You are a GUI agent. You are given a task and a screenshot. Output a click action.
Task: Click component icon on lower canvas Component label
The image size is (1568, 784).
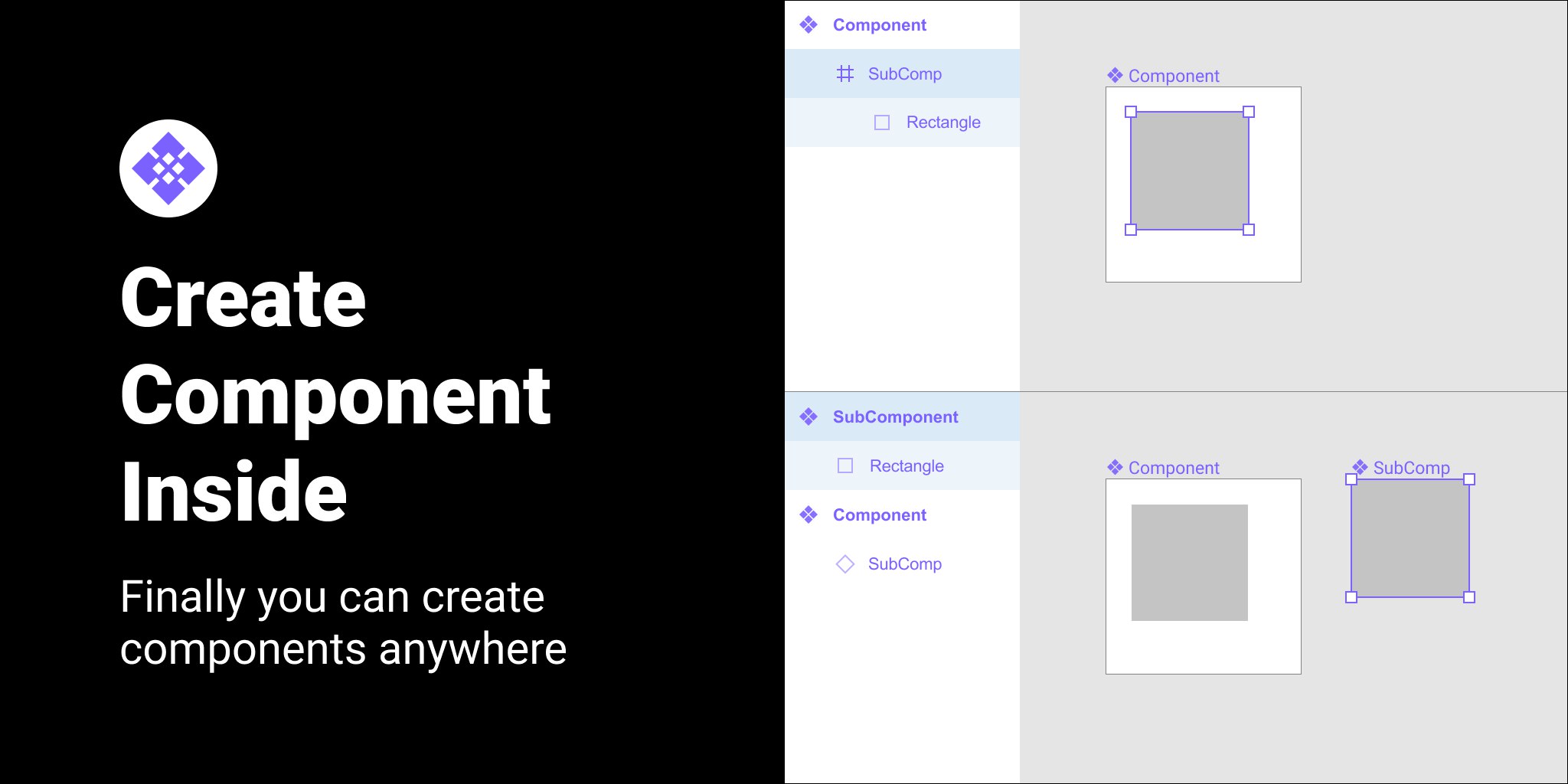click(x=1115, y=467)
